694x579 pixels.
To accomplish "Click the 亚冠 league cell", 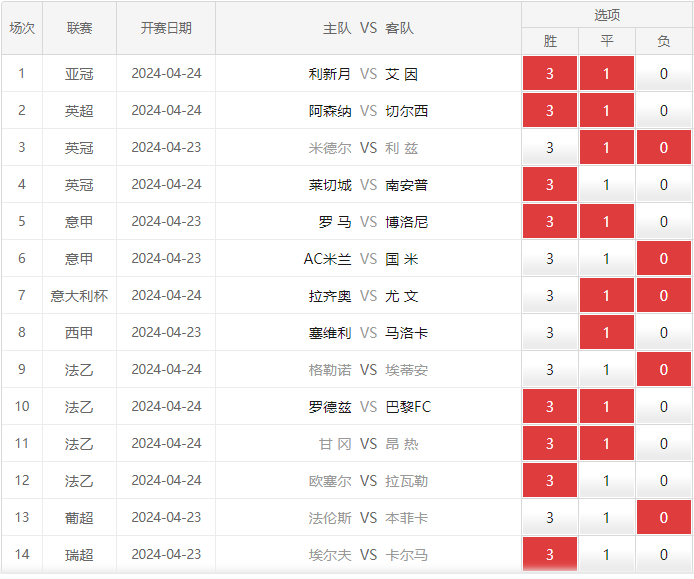I will coord(79,74).
